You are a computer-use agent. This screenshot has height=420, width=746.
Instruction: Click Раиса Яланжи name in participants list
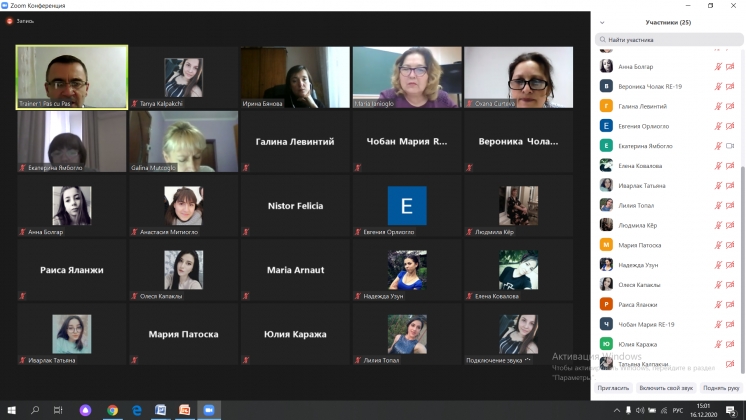pos(638,305)
